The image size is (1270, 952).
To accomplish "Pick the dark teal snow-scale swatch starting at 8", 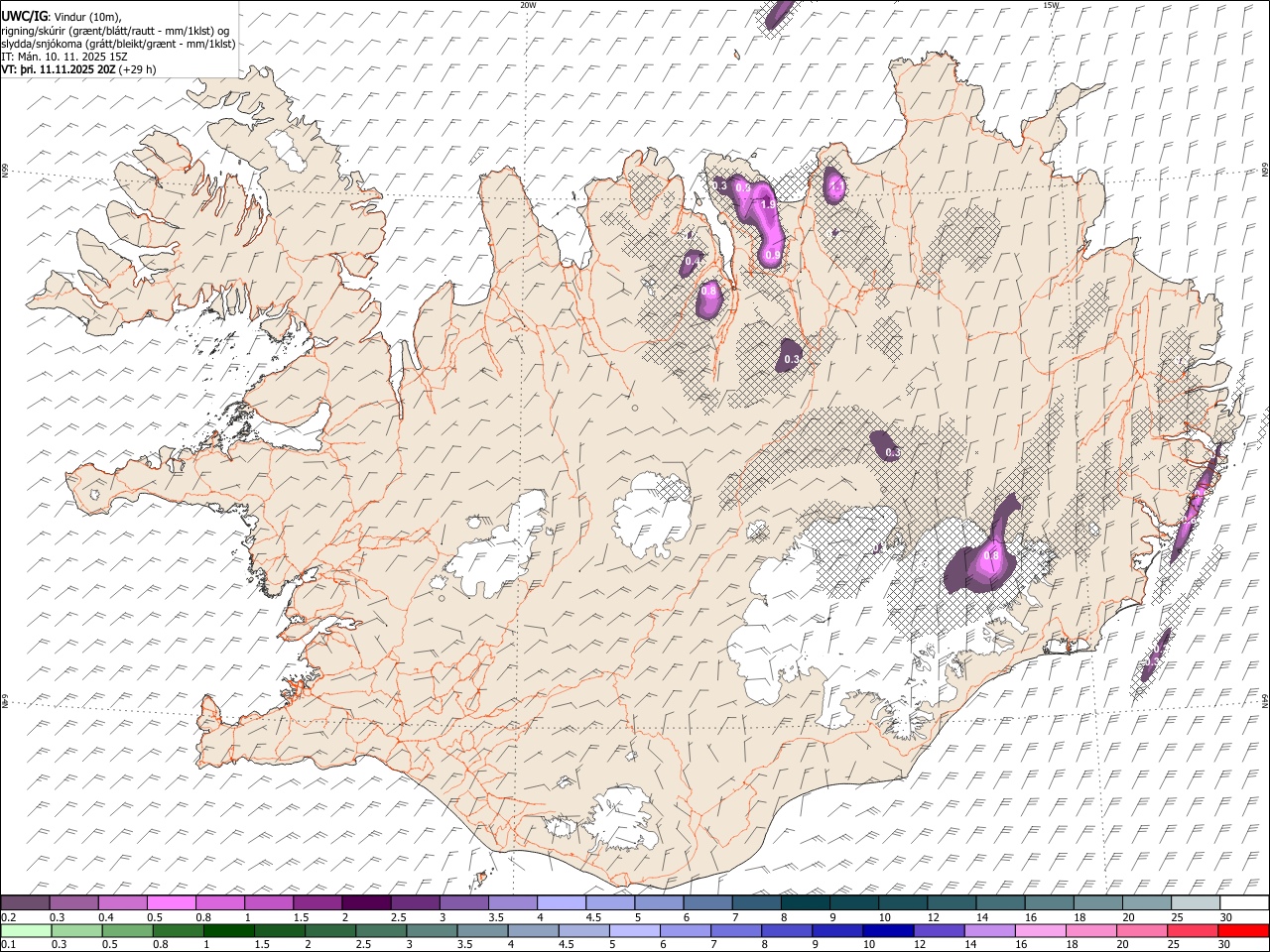I will tap(805, 903).
